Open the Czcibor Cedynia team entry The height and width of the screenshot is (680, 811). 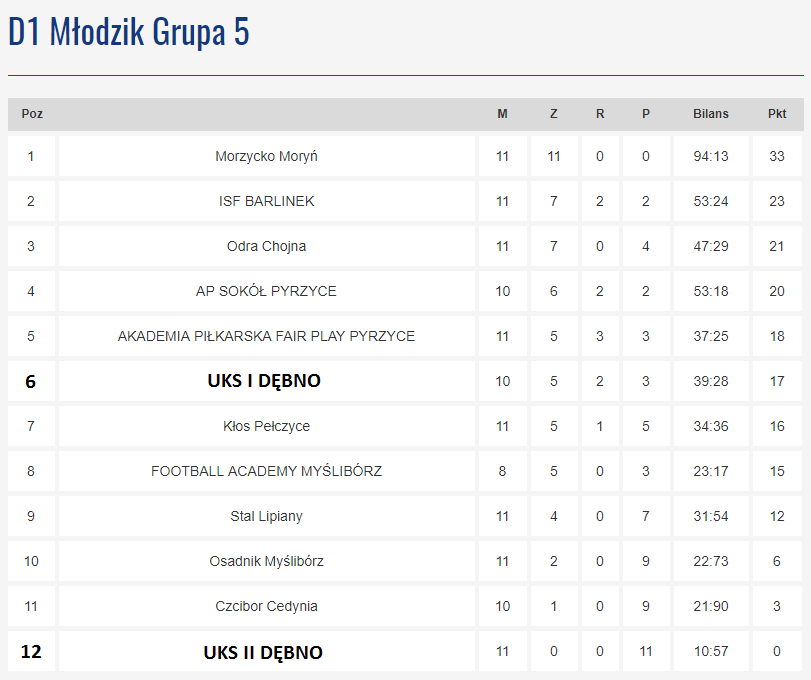(x=266, y=606)
